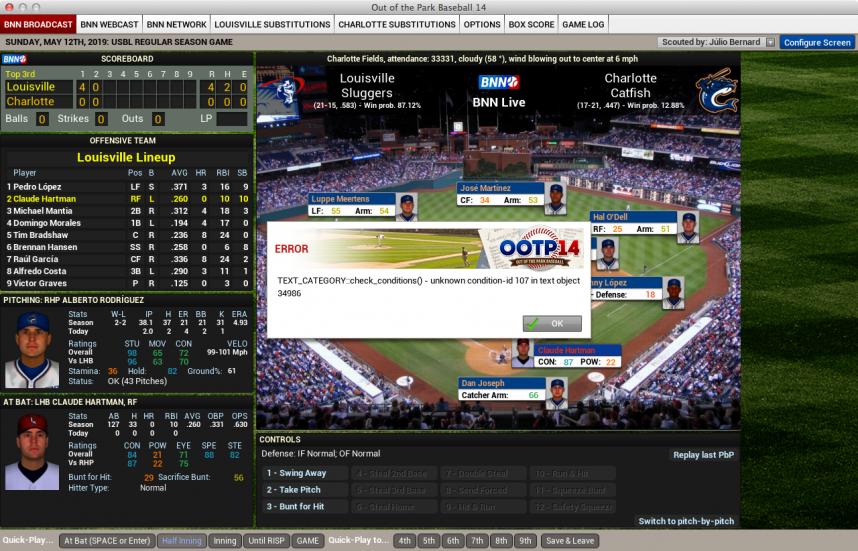Click Luppe Meertens player portrait
This screenshot has height=551, width=858.
coord(407,207)
